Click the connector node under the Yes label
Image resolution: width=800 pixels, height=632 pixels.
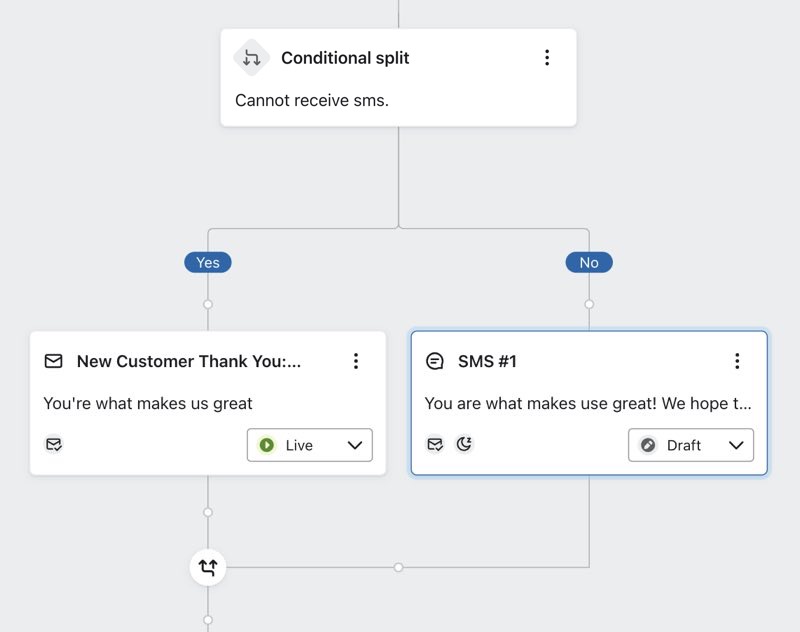click(x=208, y=304)
